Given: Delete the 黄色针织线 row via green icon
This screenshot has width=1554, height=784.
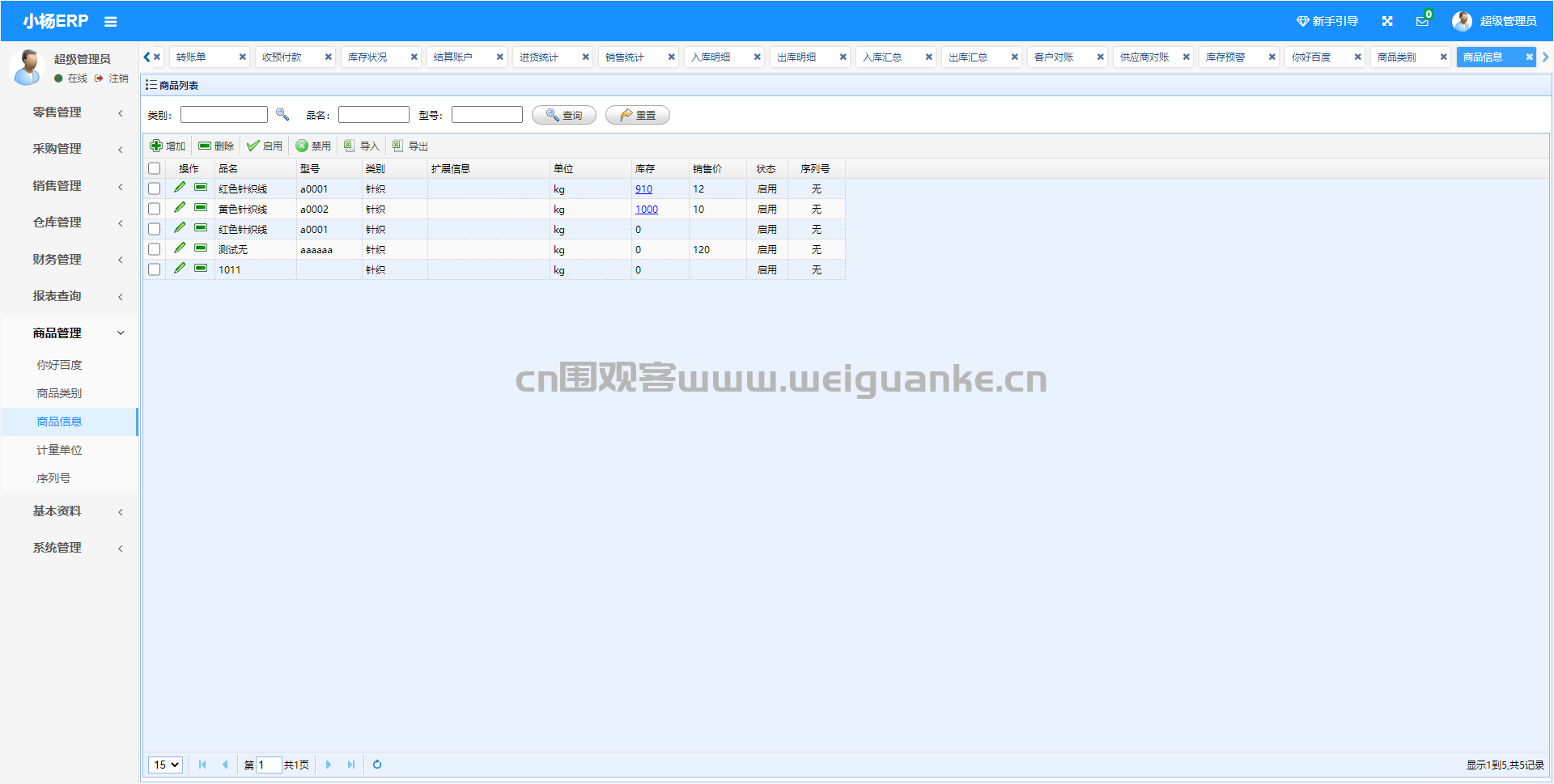Looking at the screenshot, I should [201, 208].
